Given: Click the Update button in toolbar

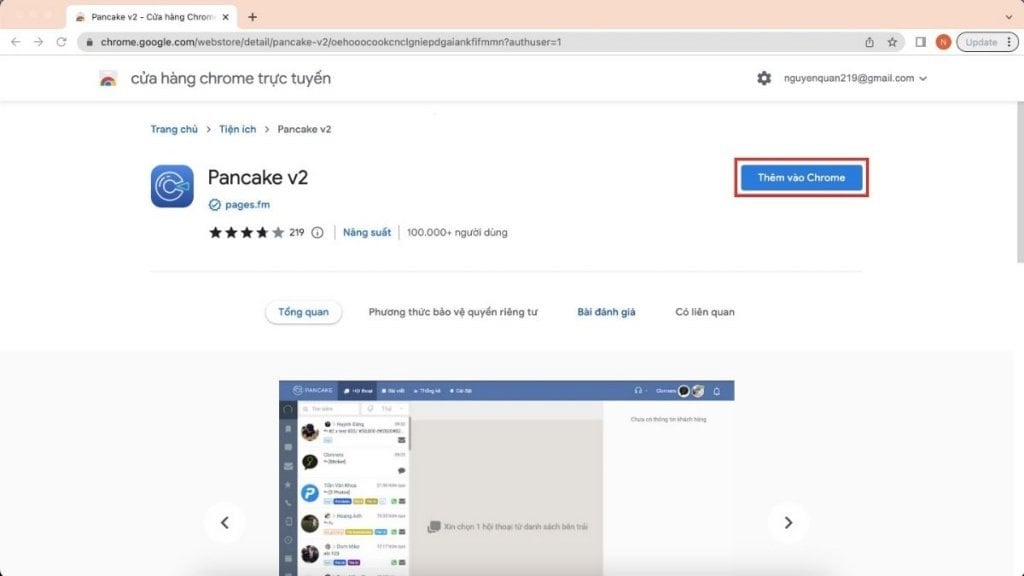Looking at the screenshot, I should coord(980,42).
